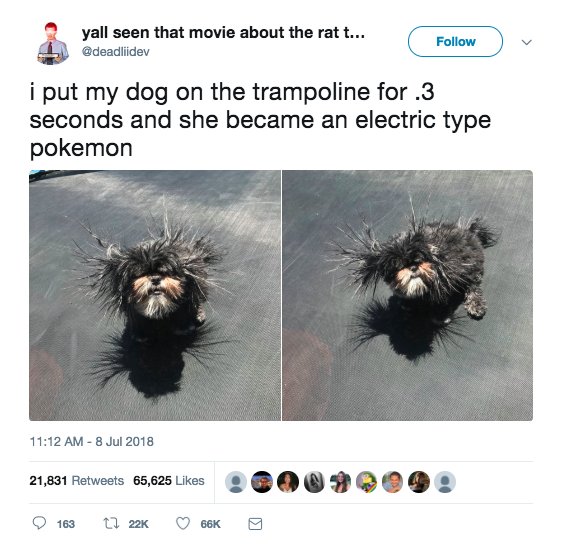View the list of 21,831 Retweets
The image size is (562, 555).
point(76,480)
